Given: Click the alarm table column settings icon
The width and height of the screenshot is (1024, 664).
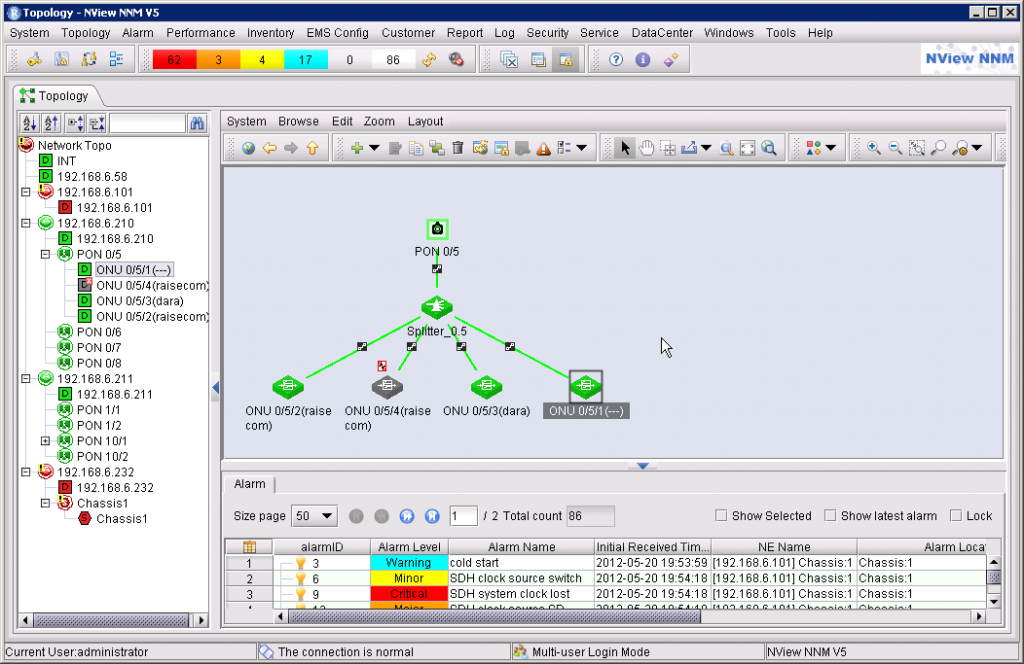Looking at the screenshot, I should point(249,547).
